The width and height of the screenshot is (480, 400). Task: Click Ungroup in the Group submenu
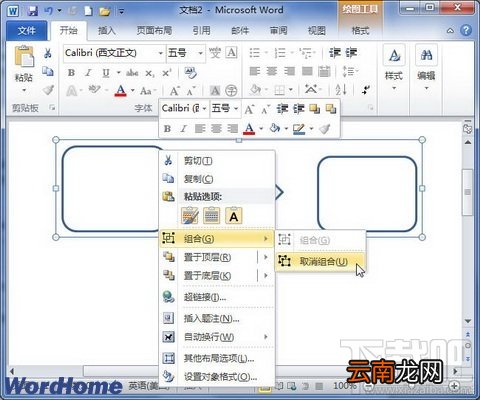(320, 262)
